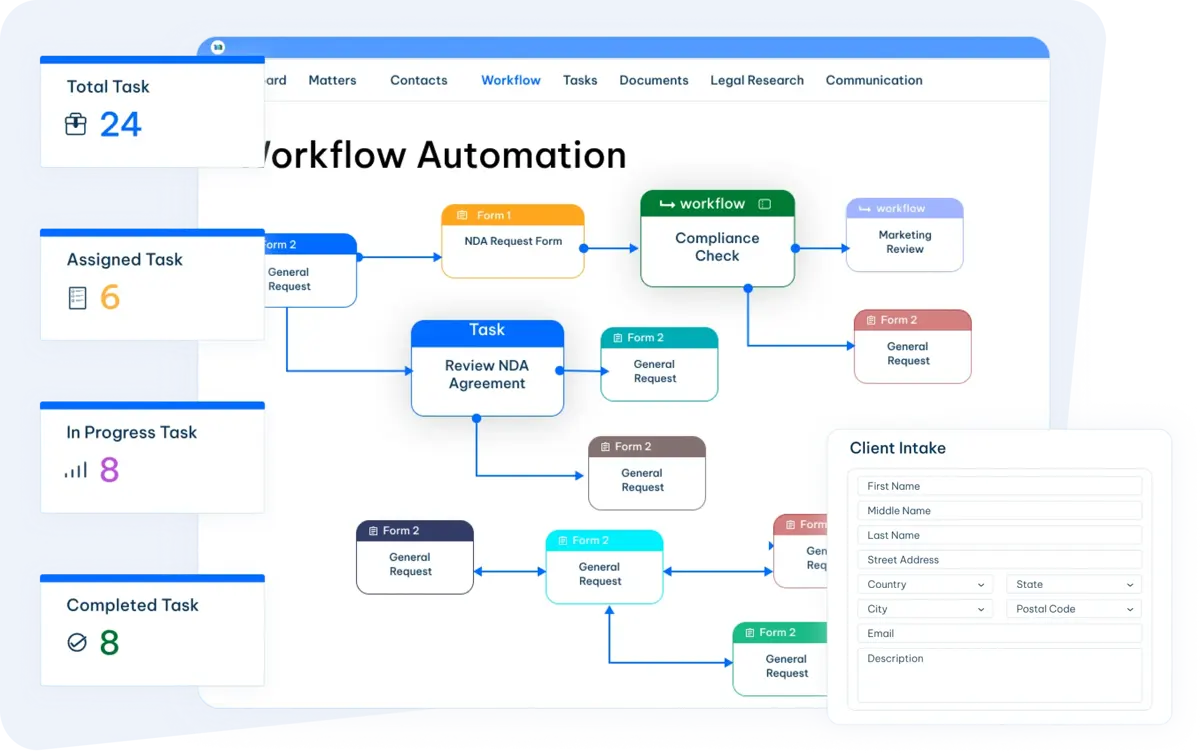The image size is (1200, 753).
Task: Click the Email input field
Action: [1000, 633]
